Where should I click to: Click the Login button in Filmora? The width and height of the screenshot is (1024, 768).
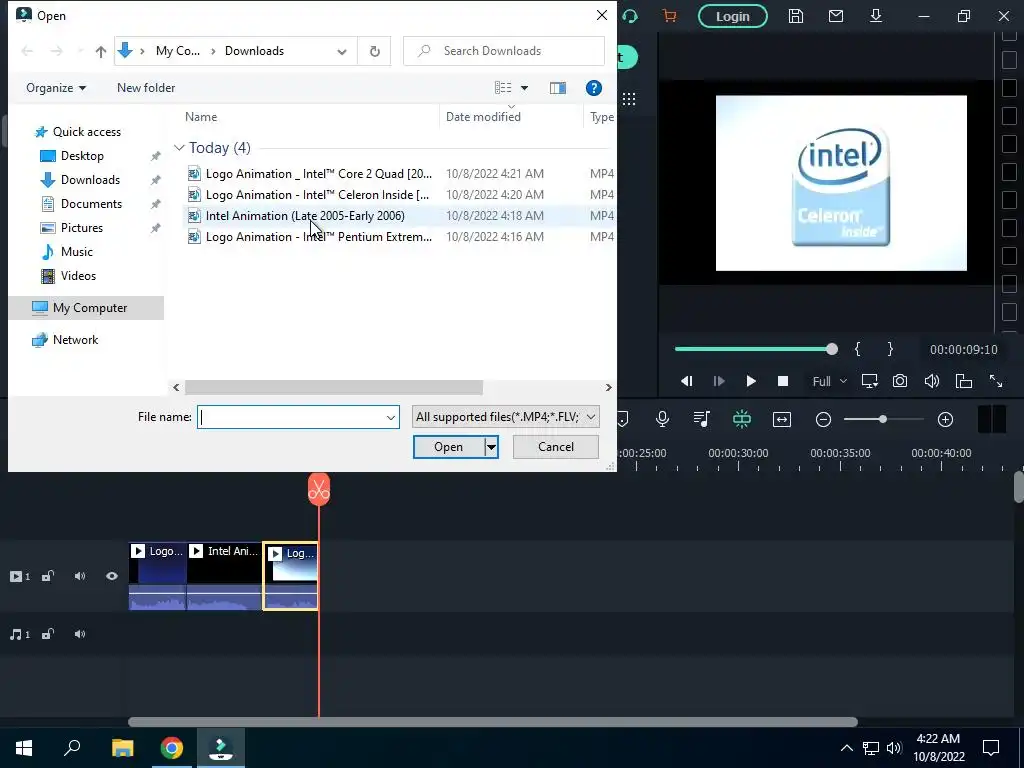click(x=733, y=16)
